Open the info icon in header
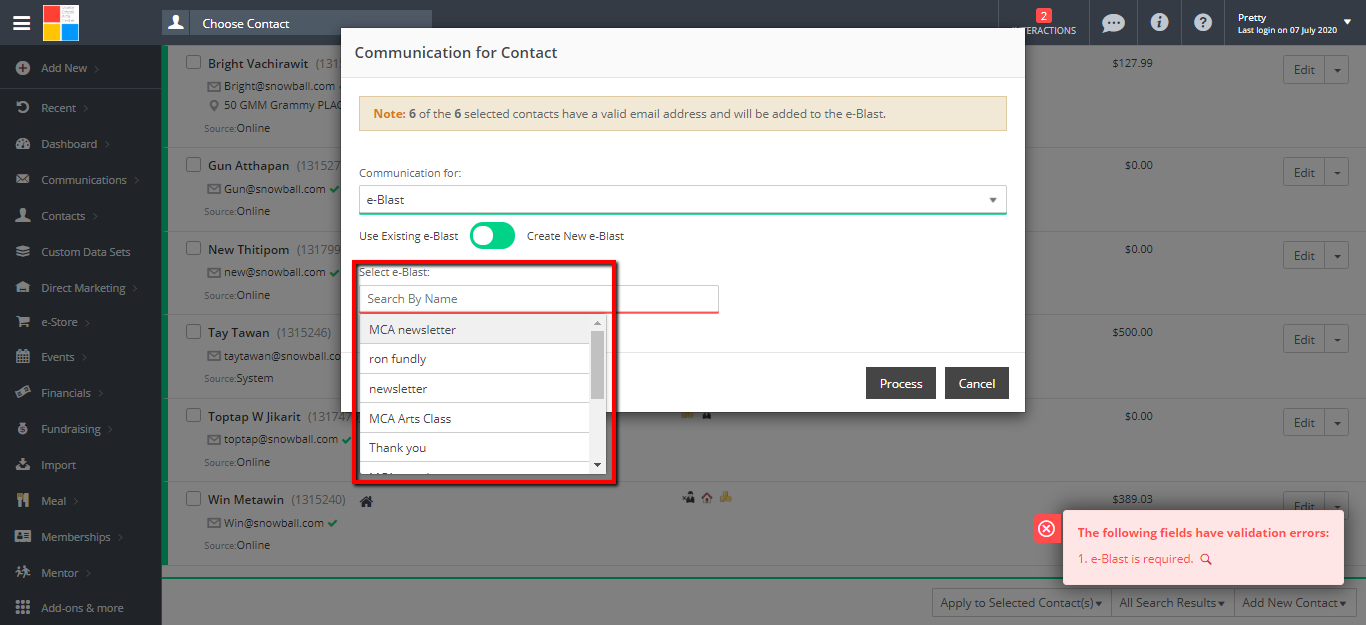The width and height of the screenshot is (1366, 625). click(x=1159, y=23)
